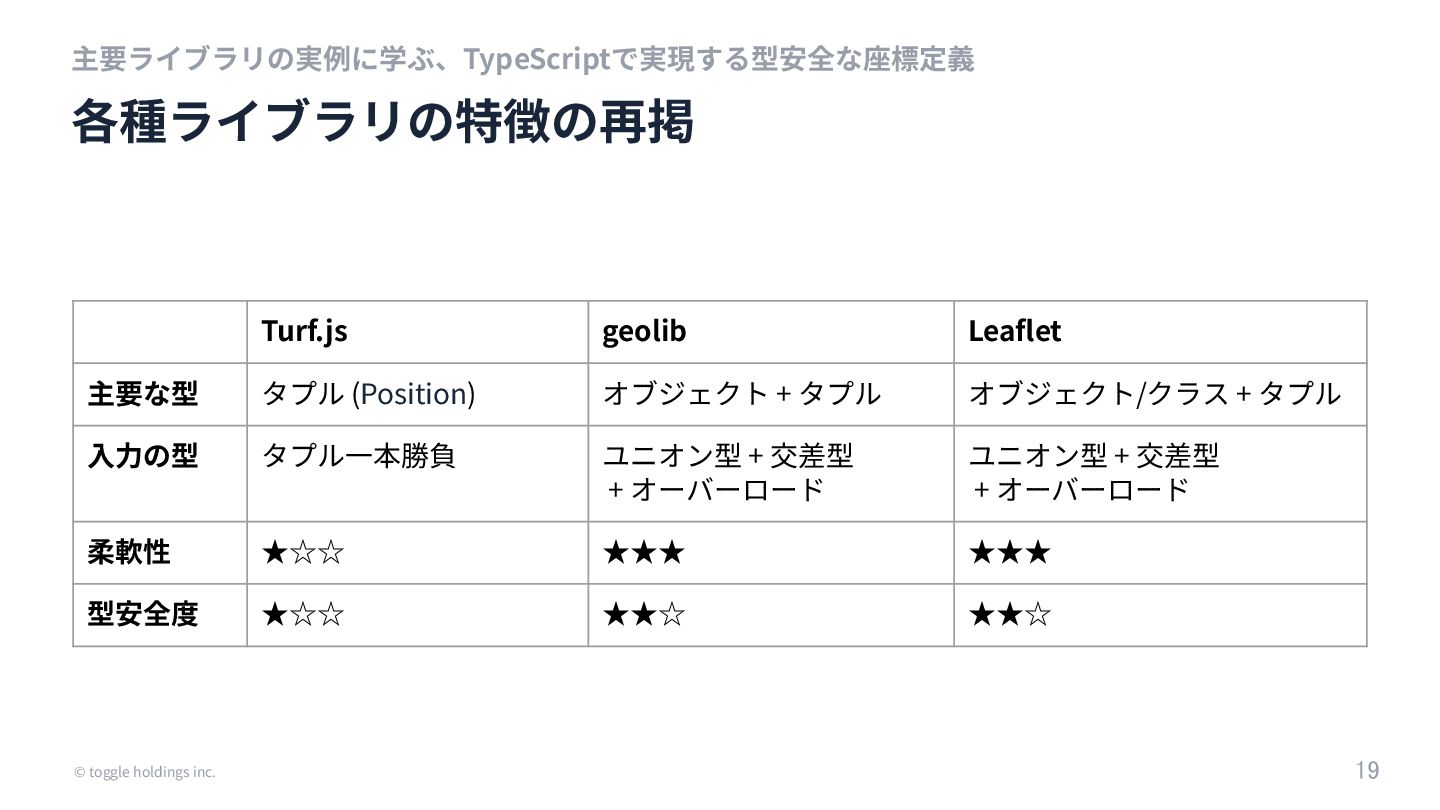Click Leaflet's two-star 型安全度 rating

(x=1010, y=614)
